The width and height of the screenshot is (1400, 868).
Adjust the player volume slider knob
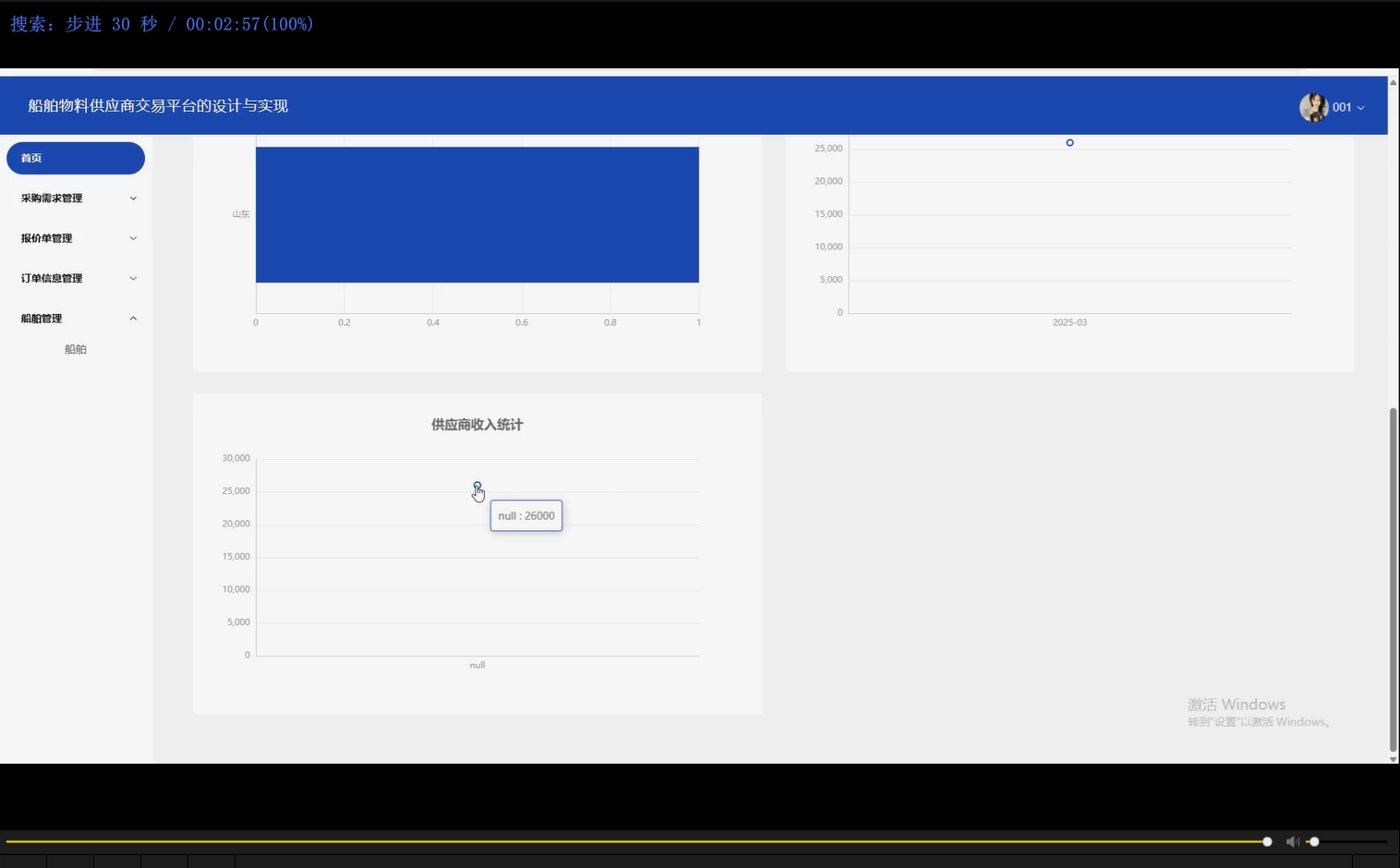pos(1314,841)
